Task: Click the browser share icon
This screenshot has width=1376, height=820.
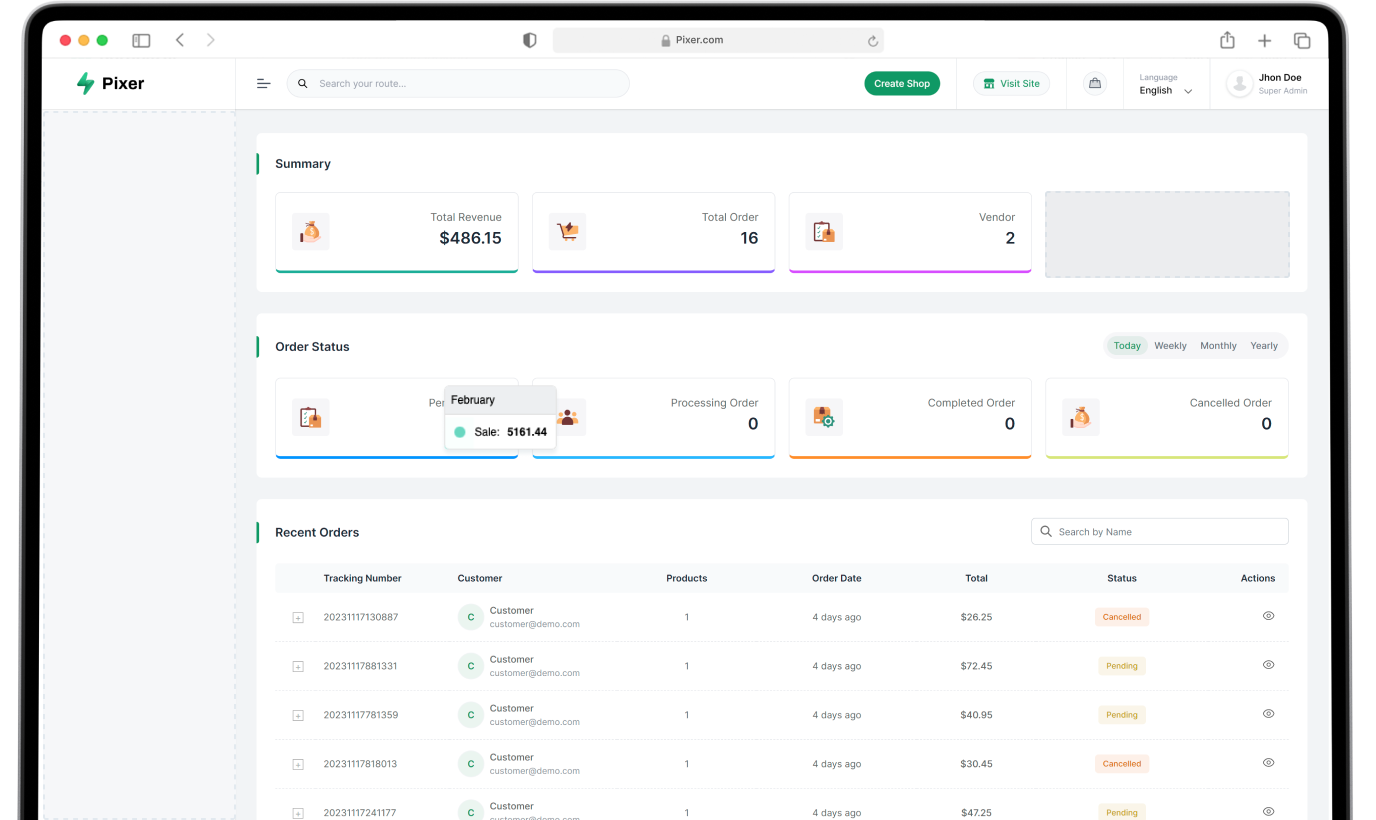Action: tap(1227, 40)
